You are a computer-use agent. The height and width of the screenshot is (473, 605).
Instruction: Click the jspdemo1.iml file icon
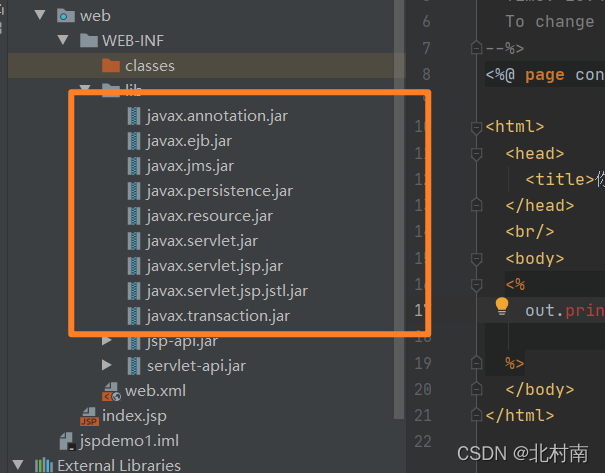[67, 441]
